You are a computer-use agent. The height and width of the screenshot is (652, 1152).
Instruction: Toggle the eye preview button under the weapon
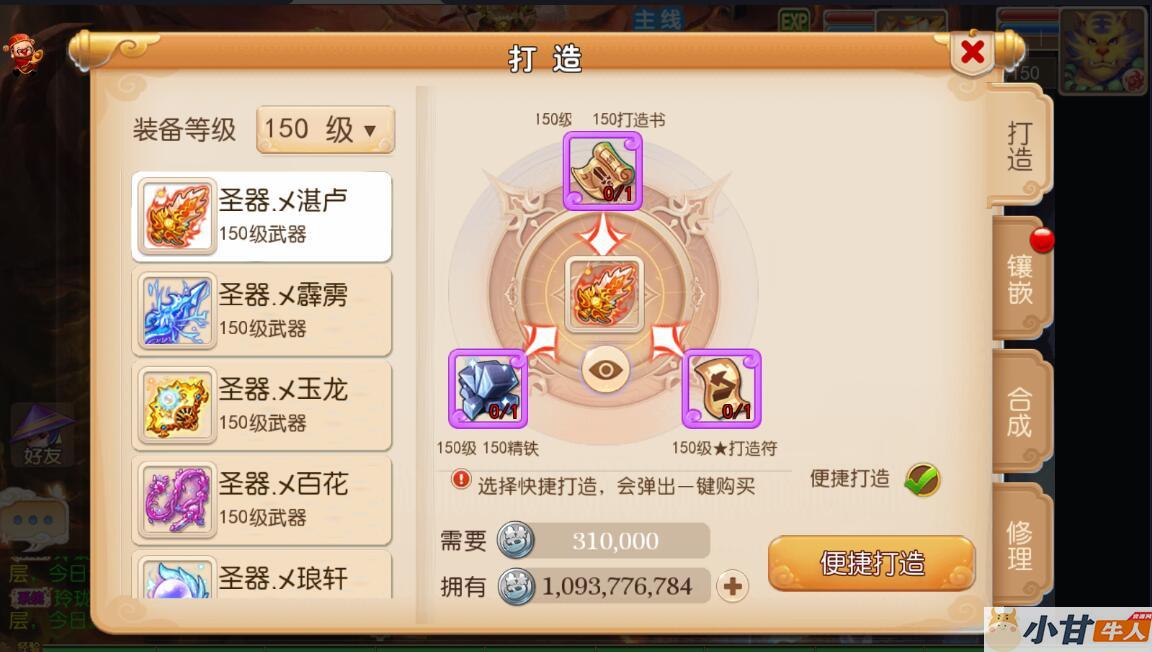pos(605,370)
